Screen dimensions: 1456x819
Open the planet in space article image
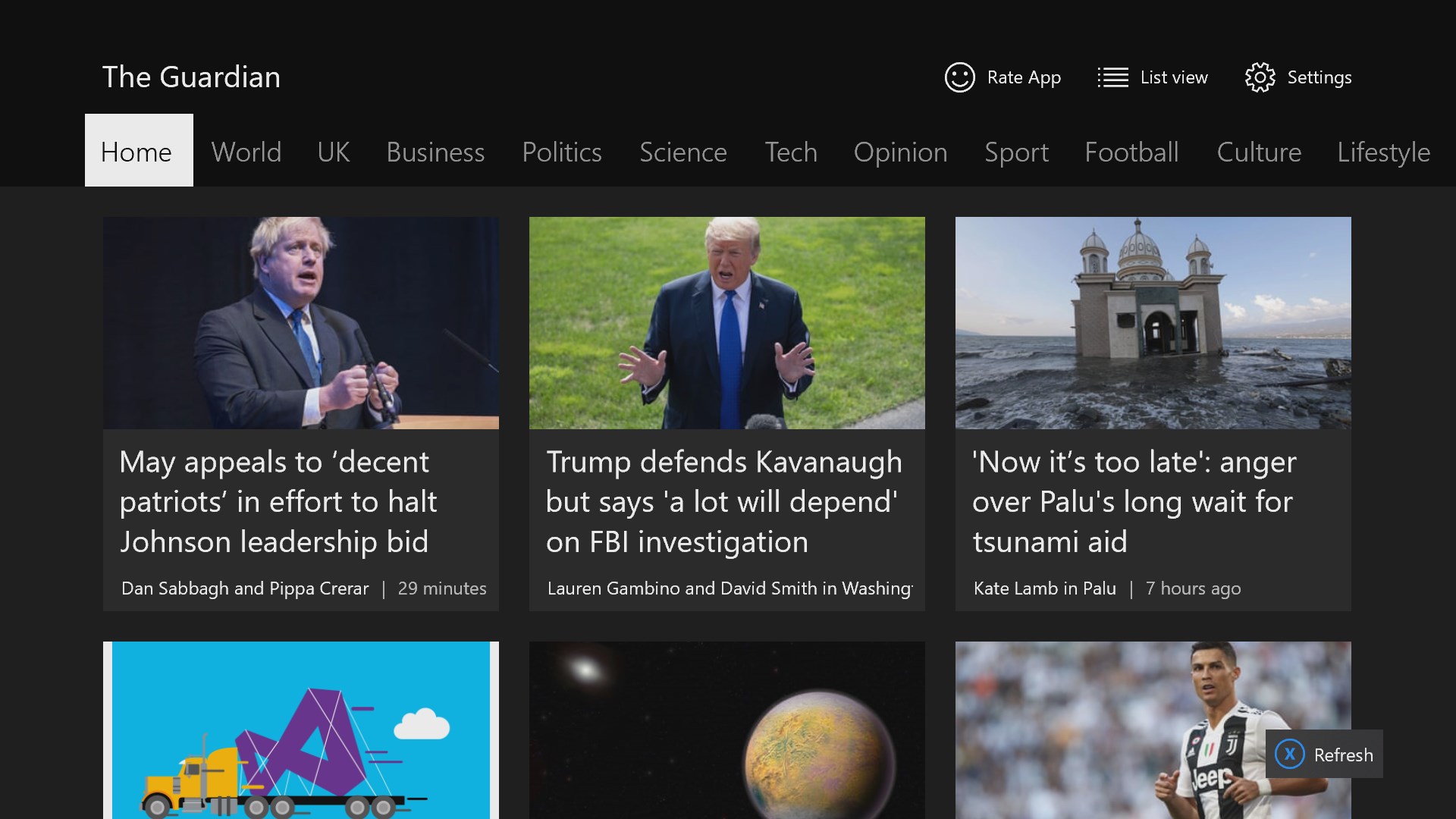point(727,730)
